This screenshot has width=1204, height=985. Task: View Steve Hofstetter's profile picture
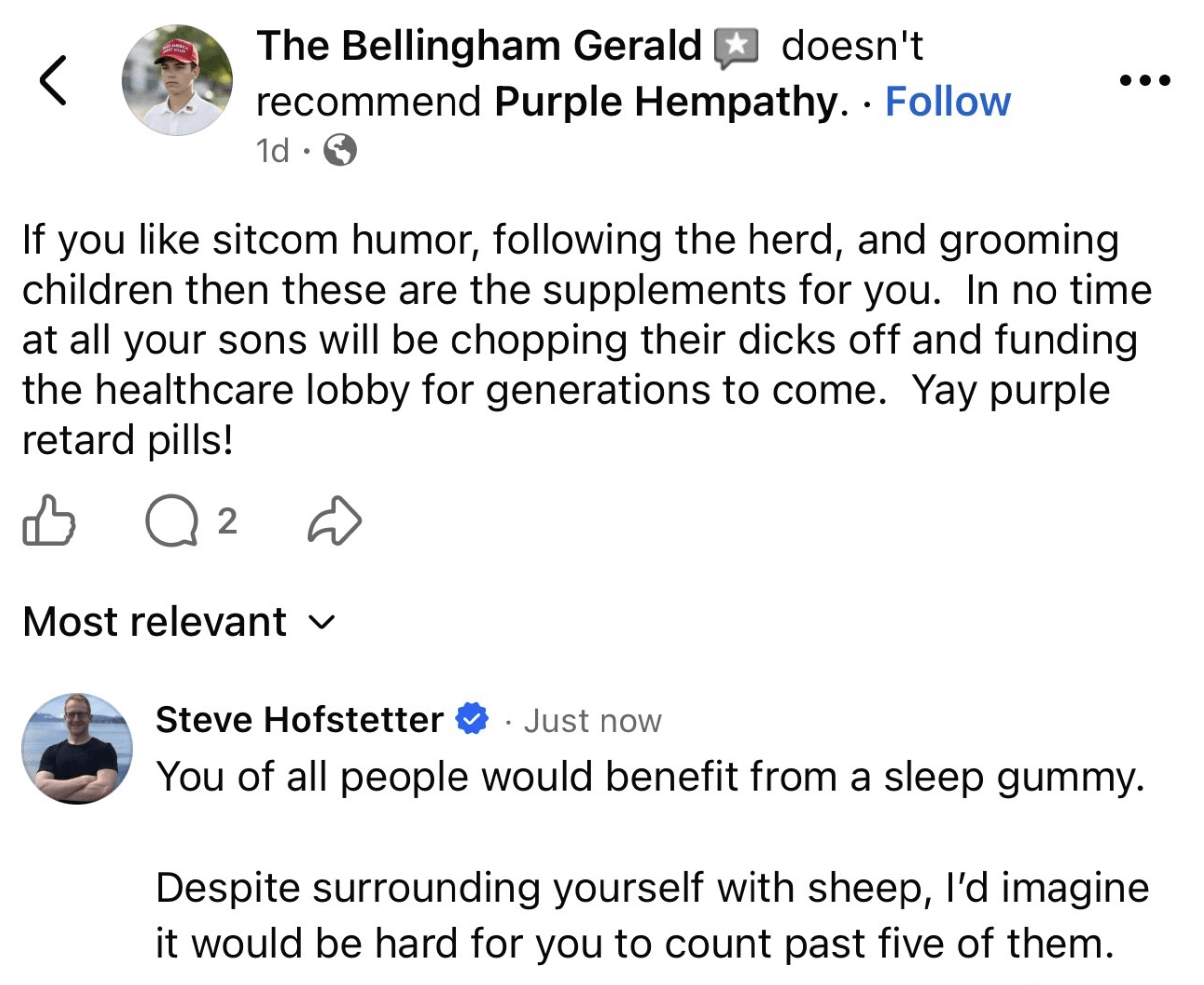(77, 748)
